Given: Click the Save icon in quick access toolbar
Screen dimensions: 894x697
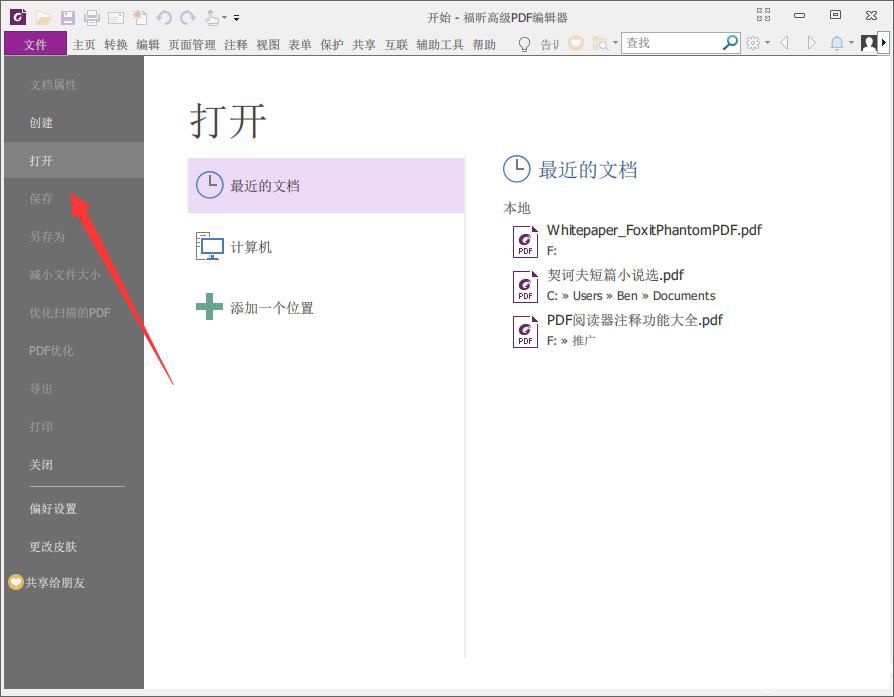Looking at the screenshot, I should coord(67,16).
